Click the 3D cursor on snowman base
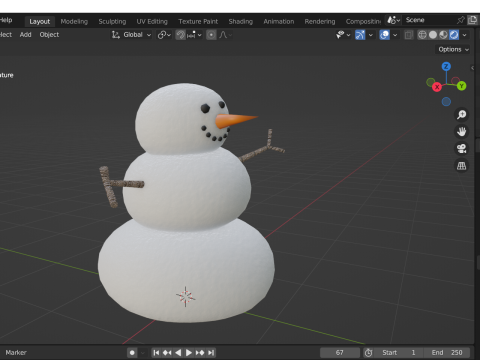480x360 pixels. tap(186, 296)
